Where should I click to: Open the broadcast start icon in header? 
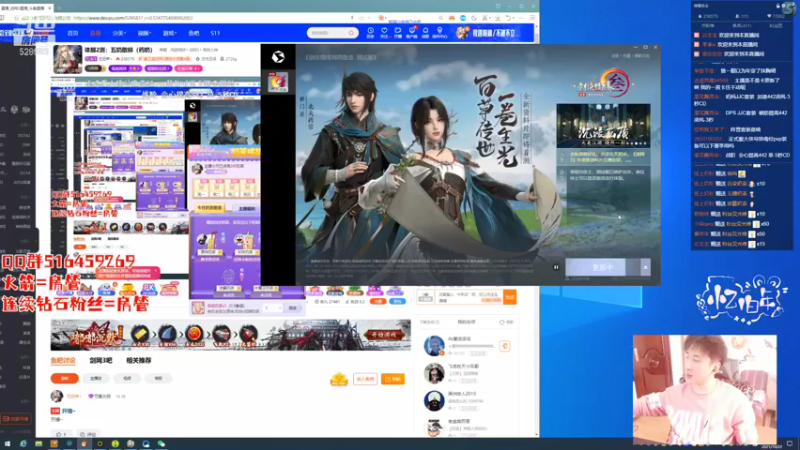click(398, 33)
